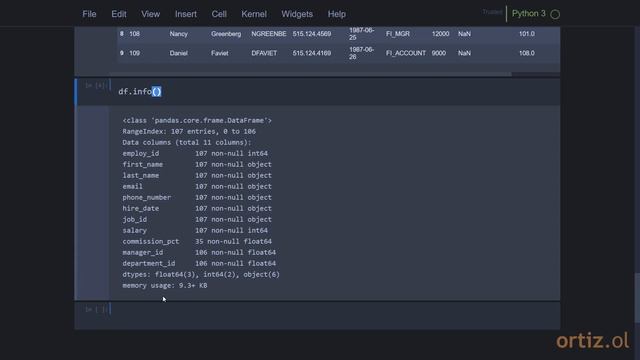Click manager id value 108.0
The width and height of the screenshot is (640, 360).
[x=527, y=53]
